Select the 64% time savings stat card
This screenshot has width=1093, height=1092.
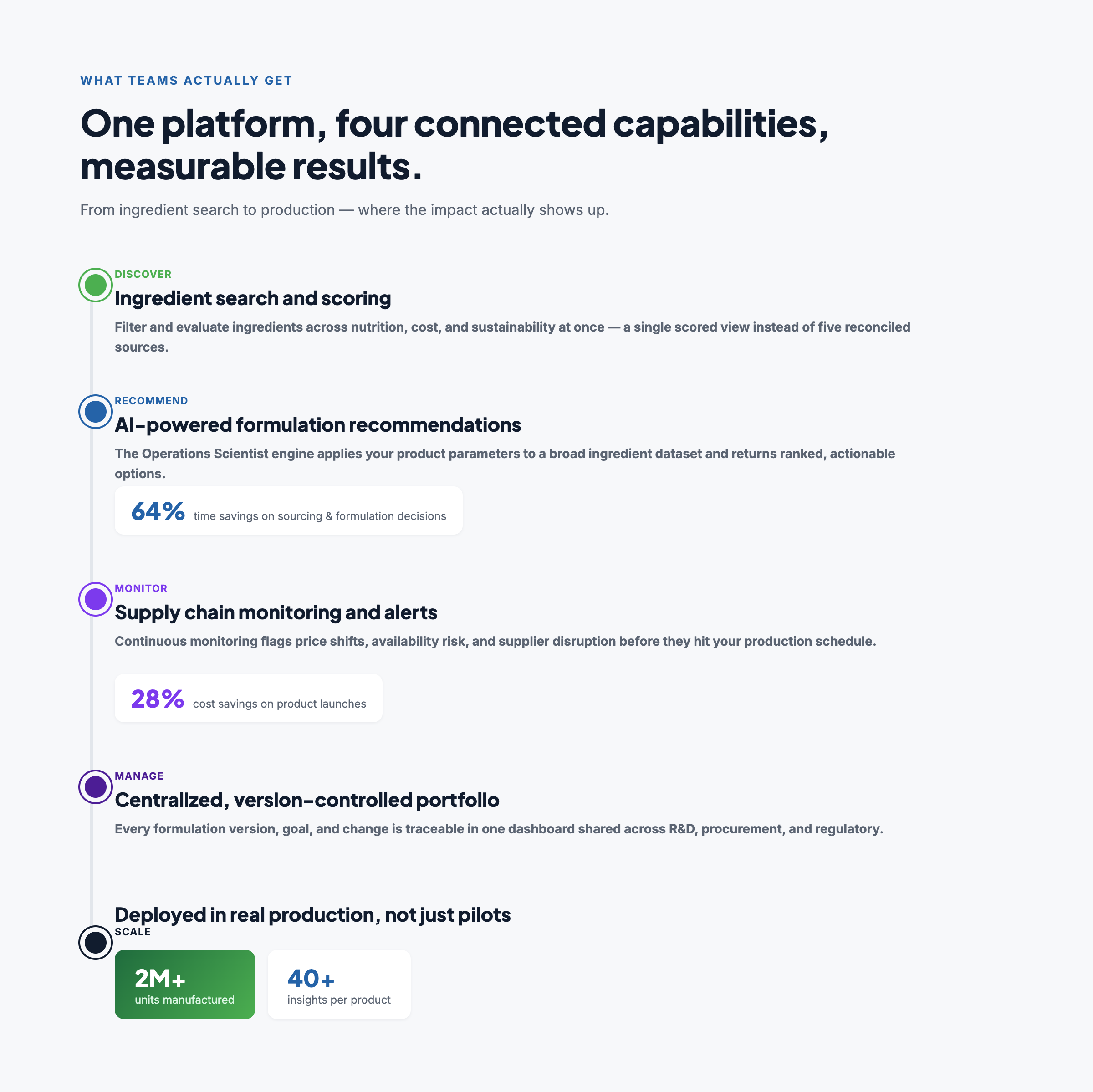click(x=289, y=510)
